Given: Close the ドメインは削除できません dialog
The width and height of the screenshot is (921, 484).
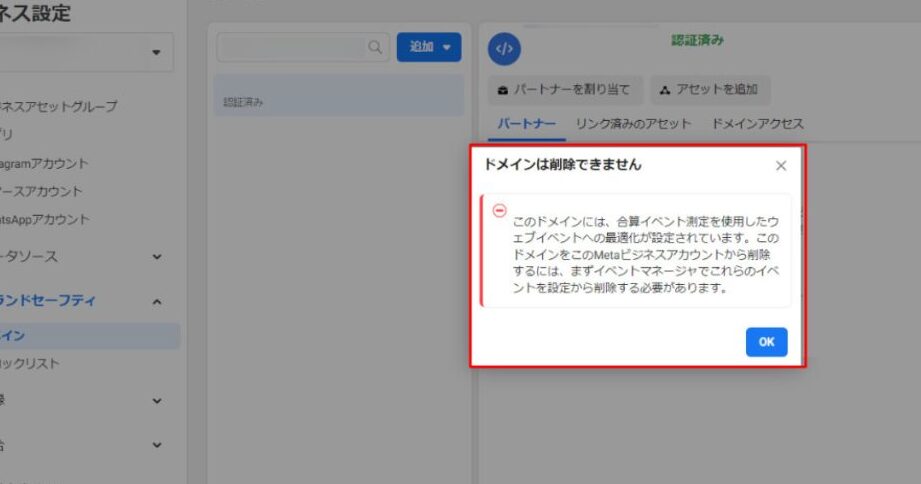Looking at the screenshot, I should tap(781, 166).
